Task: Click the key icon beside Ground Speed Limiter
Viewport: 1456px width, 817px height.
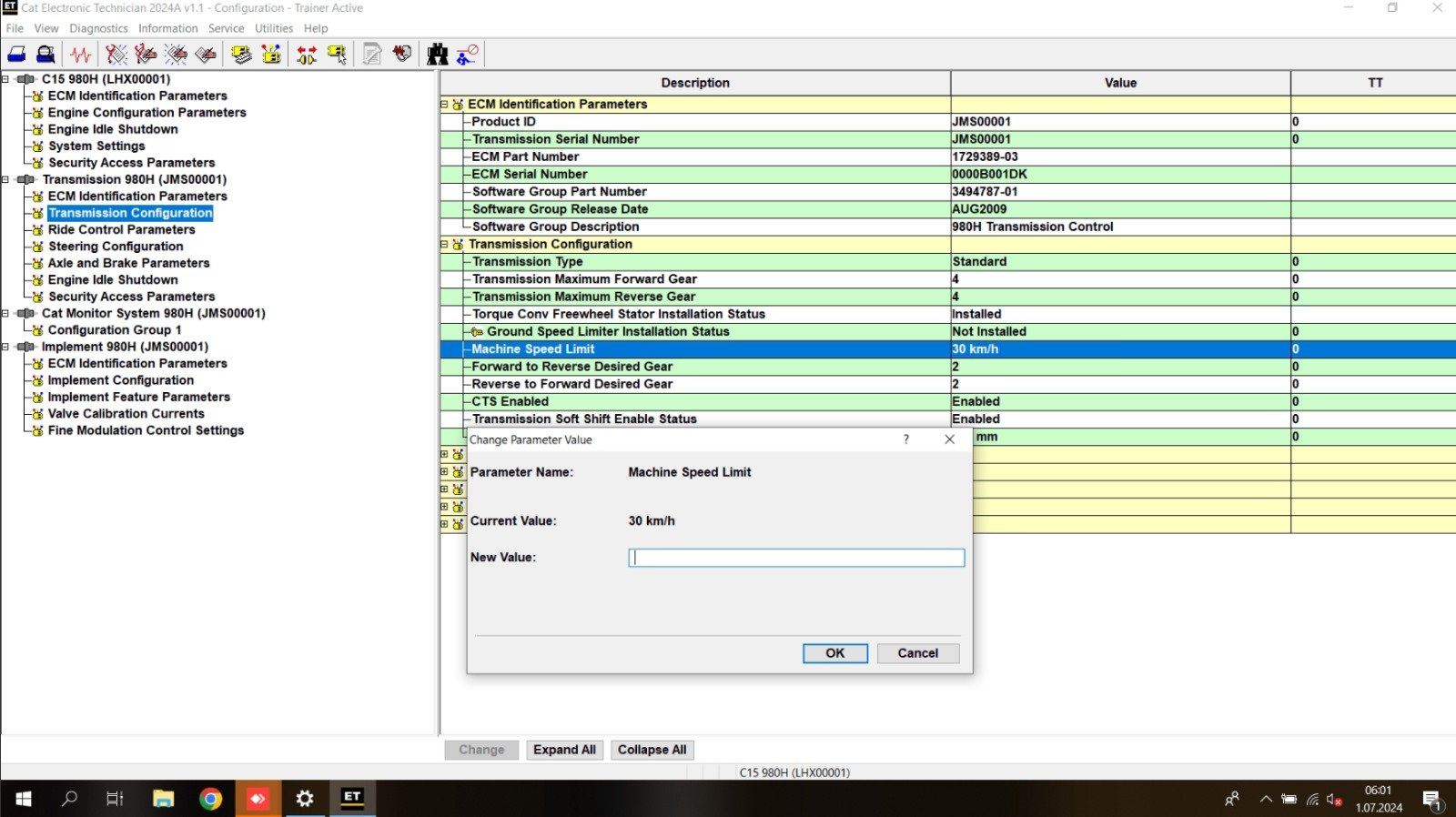Action: pyautogui.click(x=477, y=332)
